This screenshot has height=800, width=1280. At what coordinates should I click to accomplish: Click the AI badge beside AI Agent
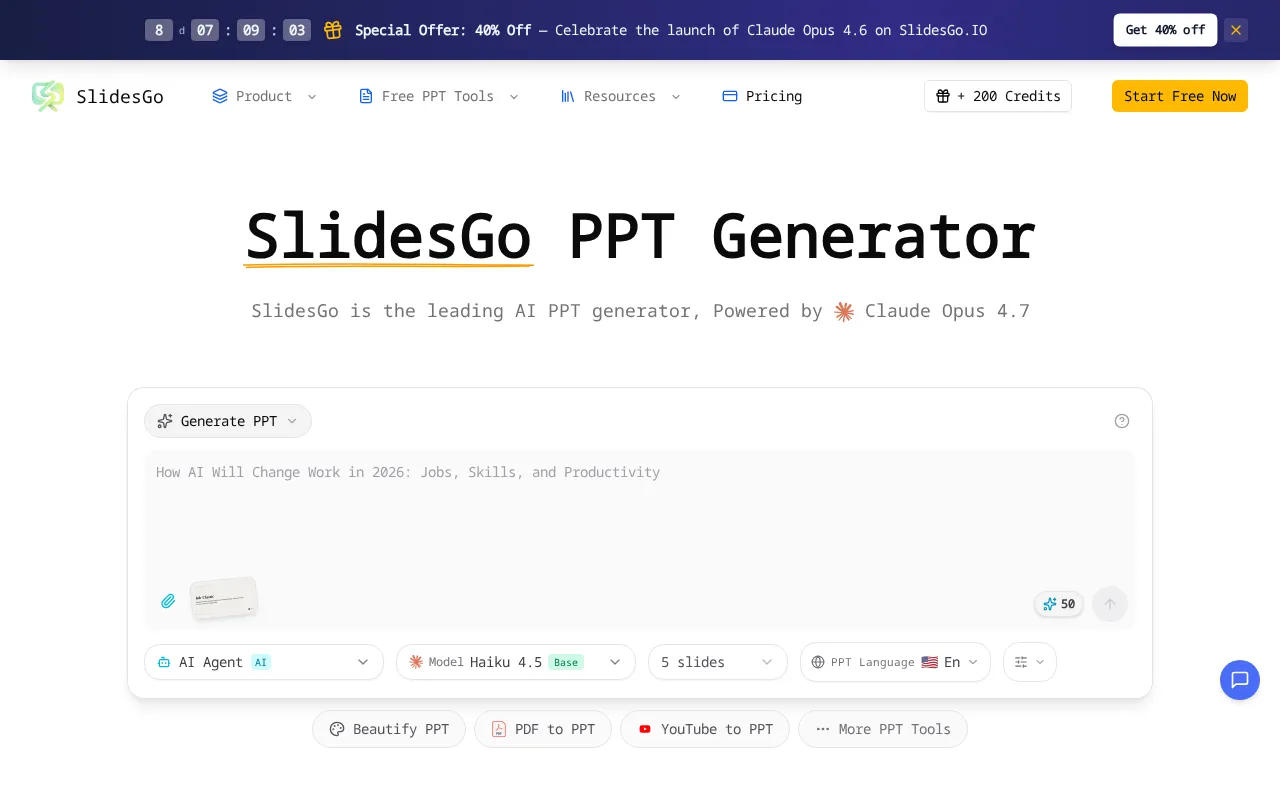tap(261, 662)
